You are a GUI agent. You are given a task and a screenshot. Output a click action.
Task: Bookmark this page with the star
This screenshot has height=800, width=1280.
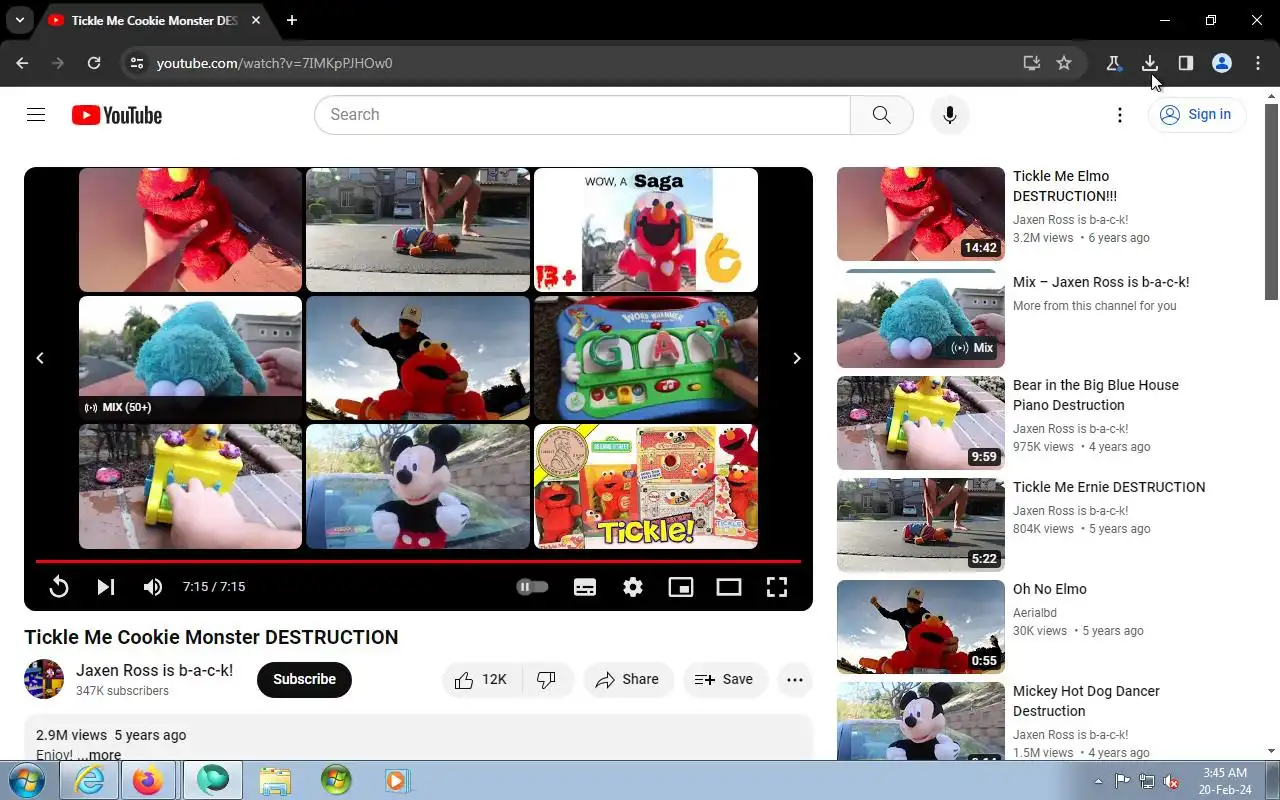1064,63
